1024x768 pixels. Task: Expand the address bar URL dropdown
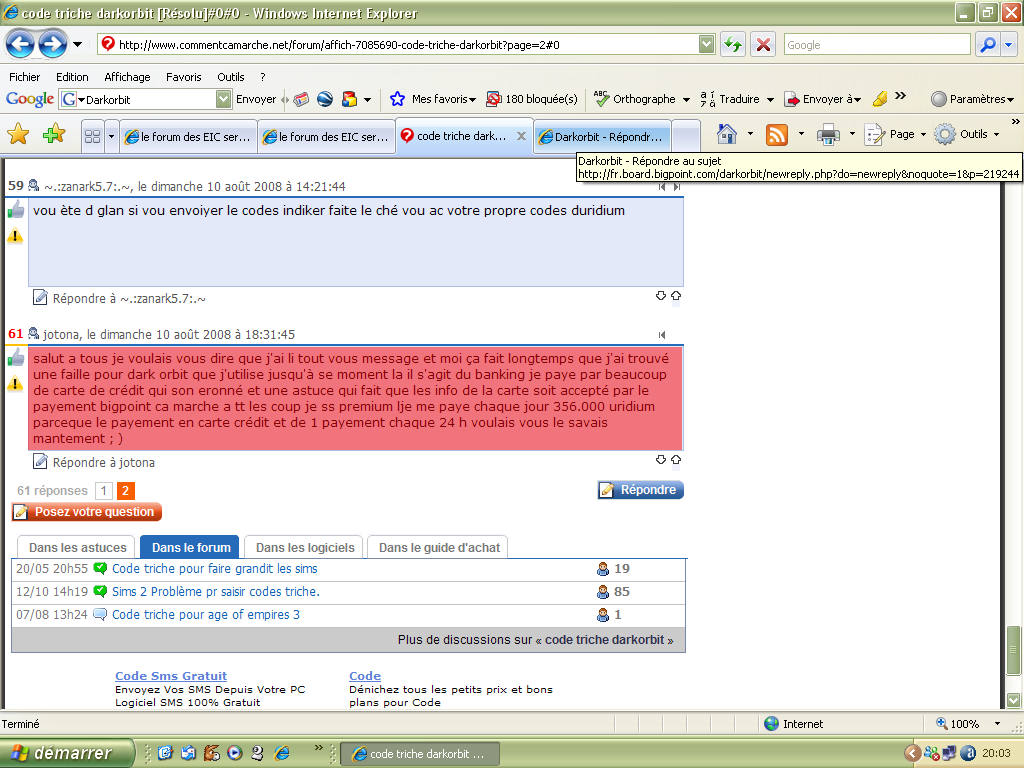[x=706, y=44]
